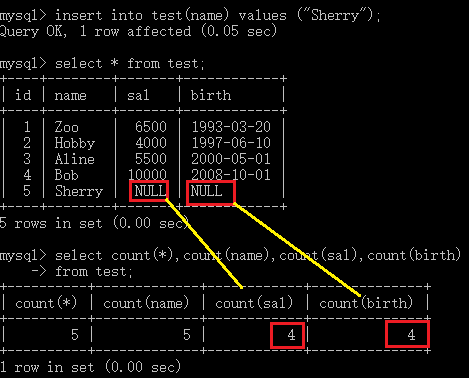Image resolution: width=469 pixels, height=378 pixels.
Task: Click the NULL value in birth column
Action: coord(206,191)
